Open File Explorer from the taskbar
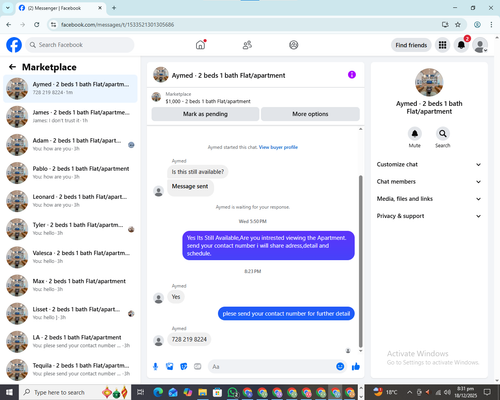 [202, 392]
